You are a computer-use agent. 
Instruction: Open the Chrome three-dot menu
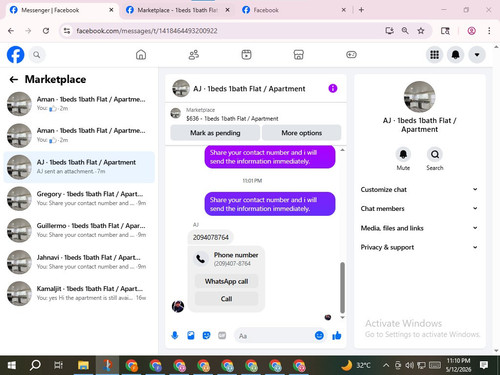(489, 31)
